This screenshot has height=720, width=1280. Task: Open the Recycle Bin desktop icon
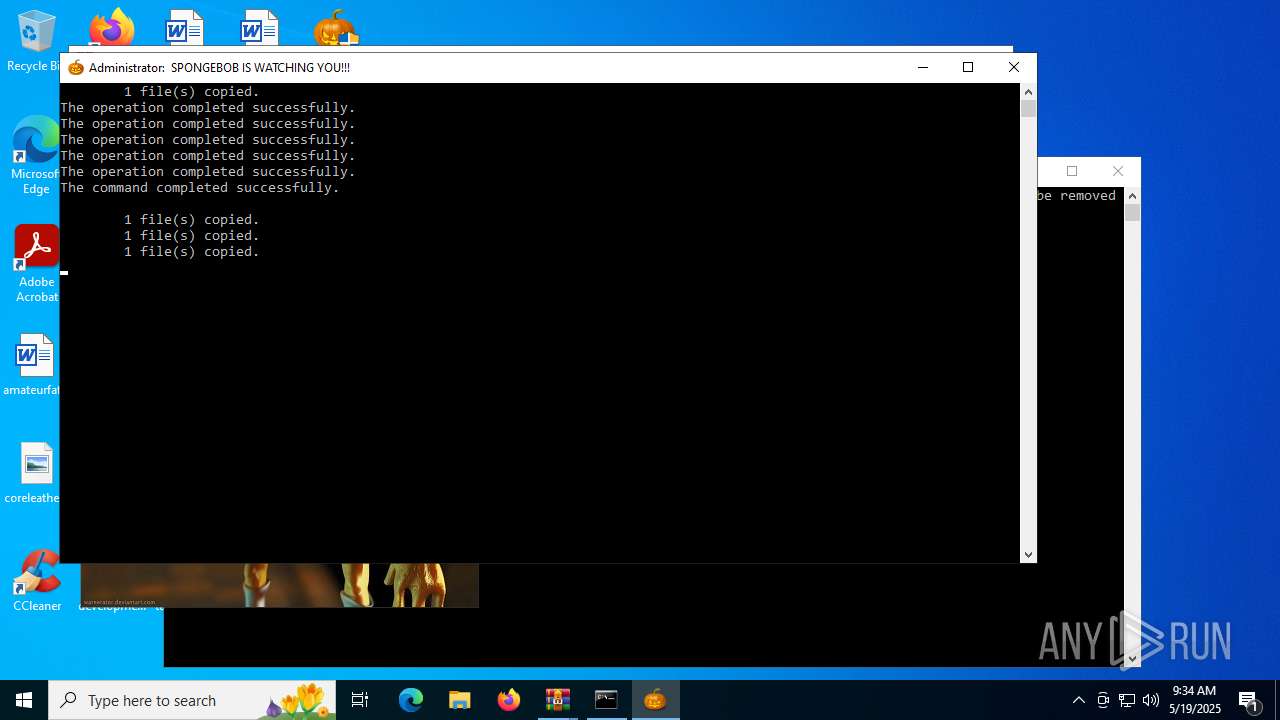click(x=36, y=40)
